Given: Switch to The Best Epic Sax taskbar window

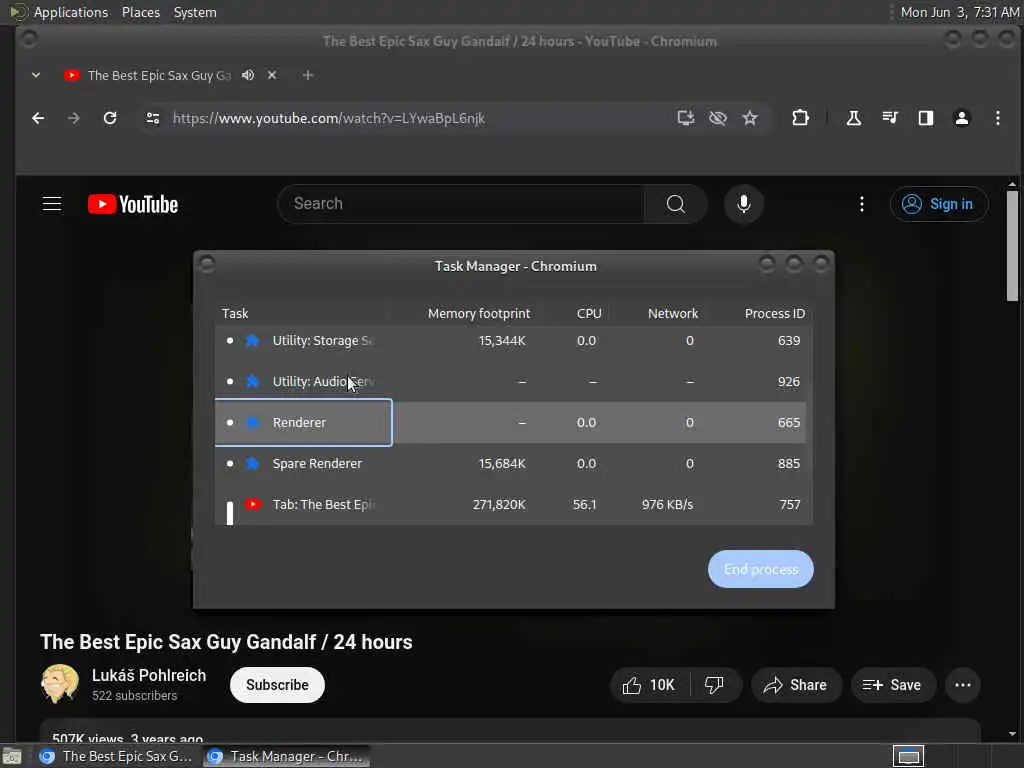Looking at the screenshot, I should pyautogui.click(x=116, y=756).
